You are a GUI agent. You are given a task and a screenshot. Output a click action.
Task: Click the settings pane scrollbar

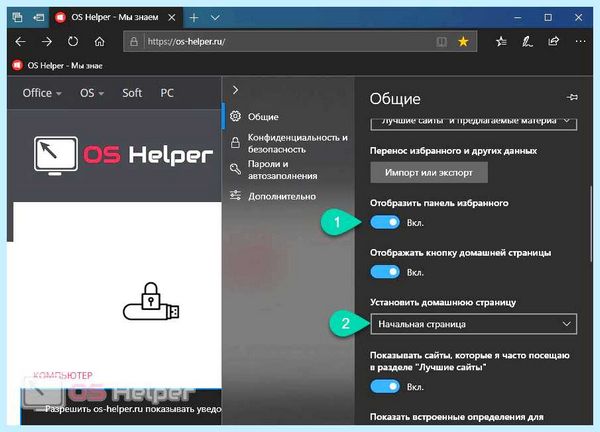(591, 224)
